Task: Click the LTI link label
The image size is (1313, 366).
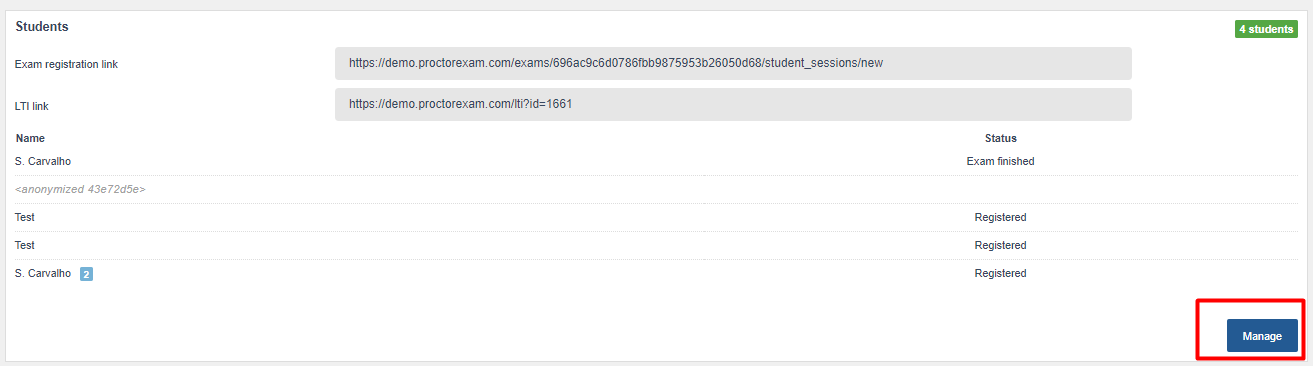Action: tap(32, 105)
